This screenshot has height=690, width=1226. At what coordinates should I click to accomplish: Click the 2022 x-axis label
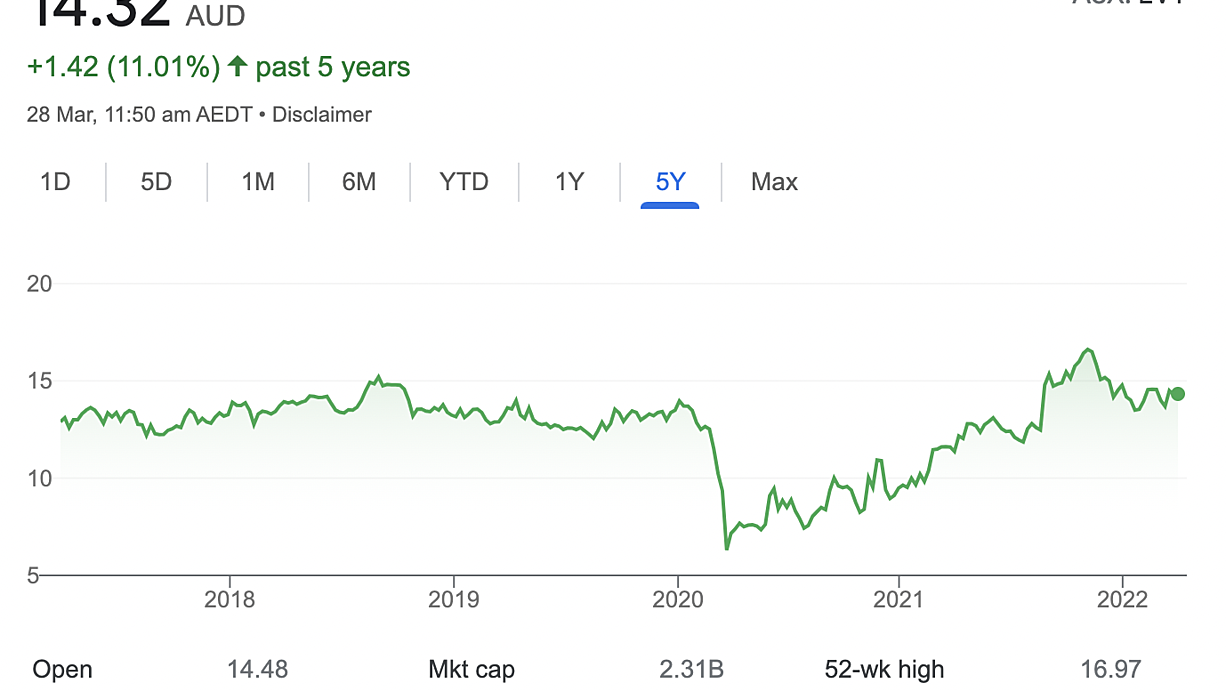1122,600
